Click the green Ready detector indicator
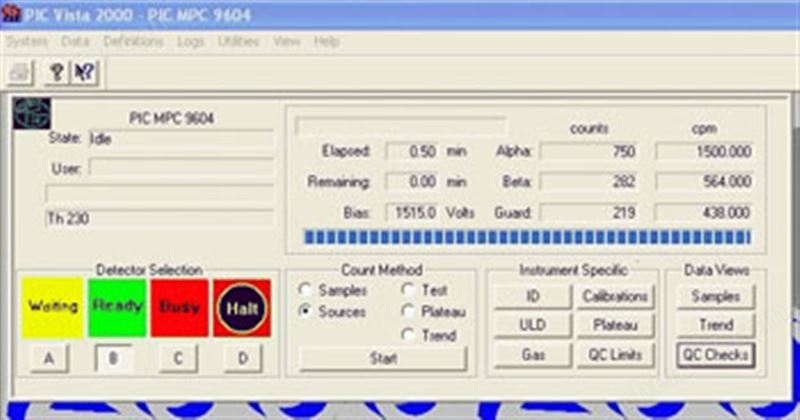 [117, 308]
